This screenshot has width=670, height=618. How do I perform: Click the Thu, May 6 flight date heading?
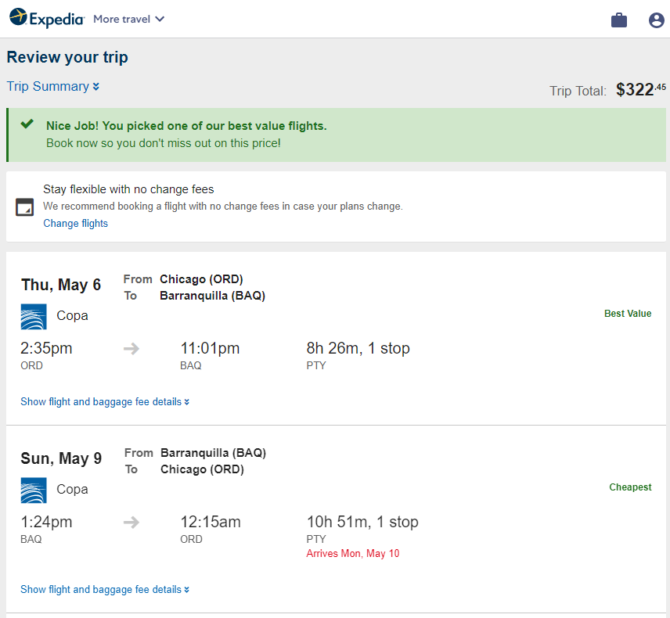pyautogui.click(x=61, y=285)
